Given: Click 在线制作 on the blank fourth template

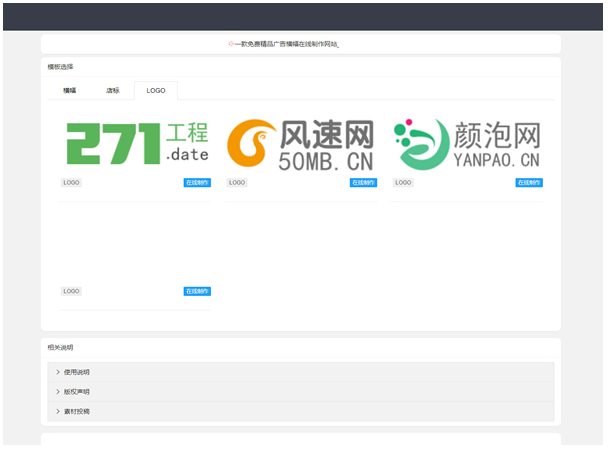Looking at the screenshot, I should (x=197, y=291).
